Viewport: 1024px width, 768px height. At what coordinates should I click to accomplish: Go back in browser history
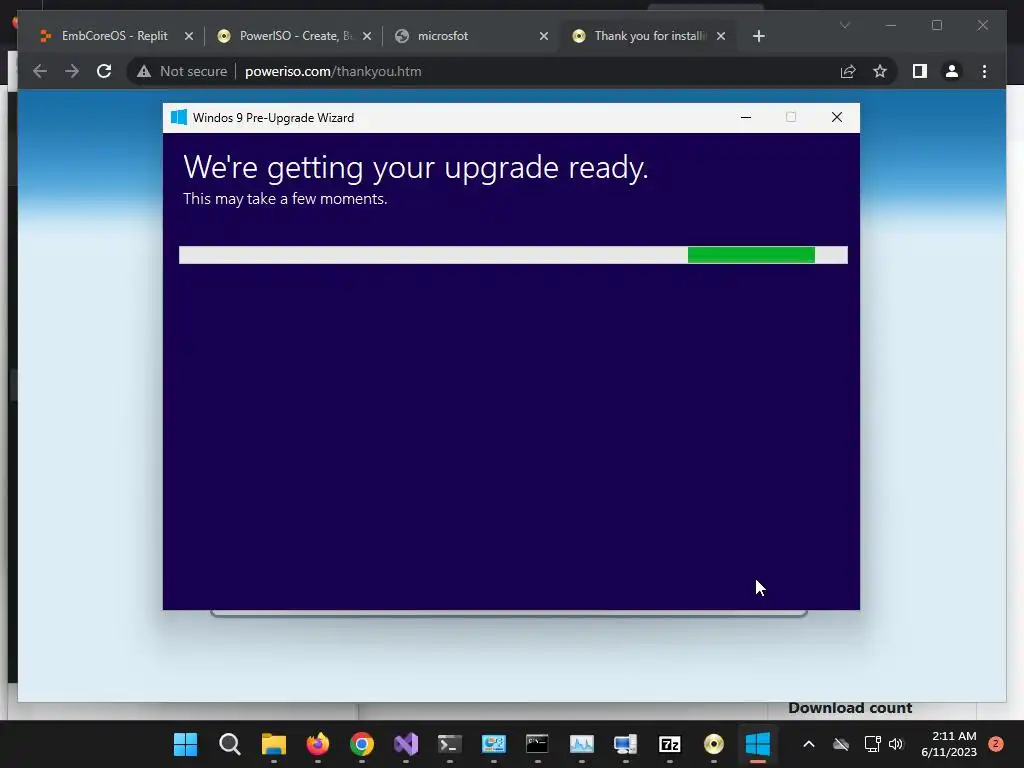click(40, 71)
